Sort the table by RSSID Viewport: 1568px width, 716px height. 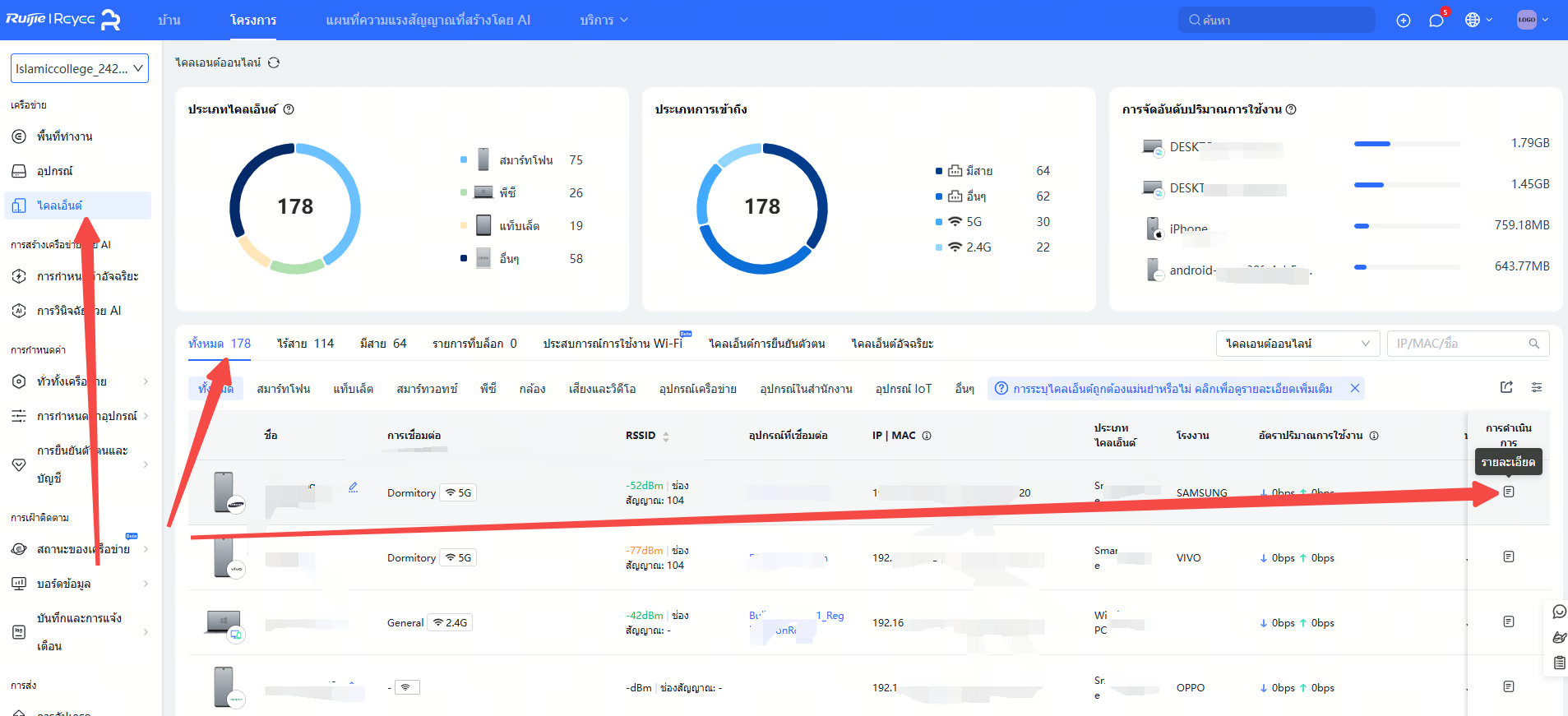click(x=666, y=436)
